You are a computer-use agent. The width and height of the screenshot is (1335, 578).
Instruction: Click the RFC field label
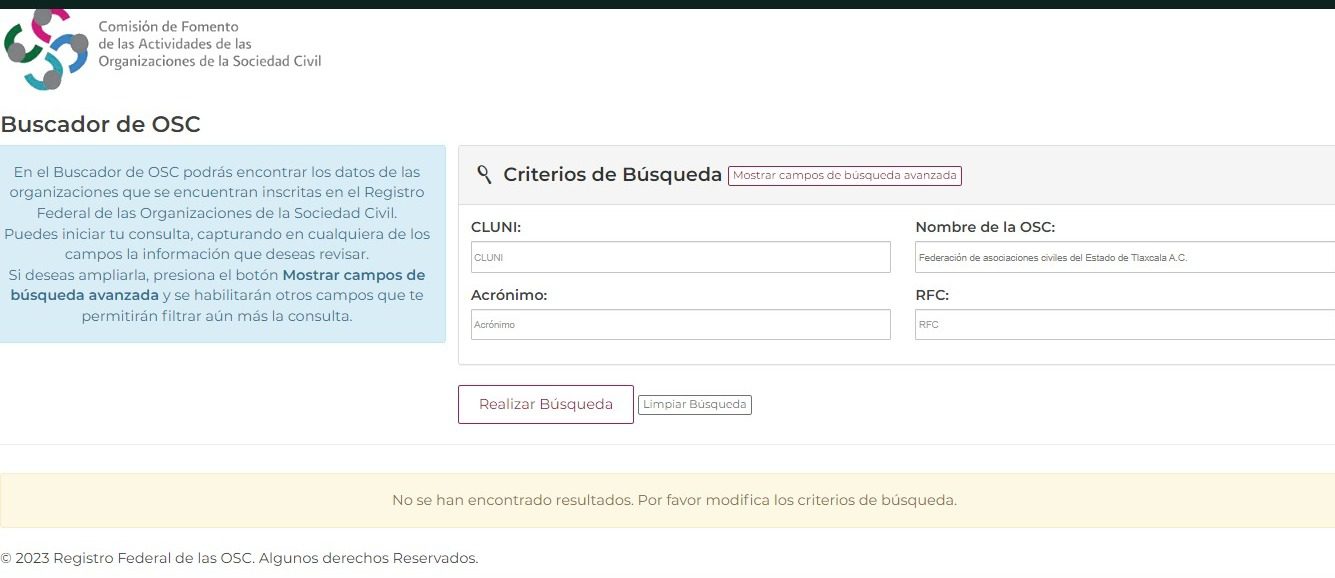pos(931,294)
